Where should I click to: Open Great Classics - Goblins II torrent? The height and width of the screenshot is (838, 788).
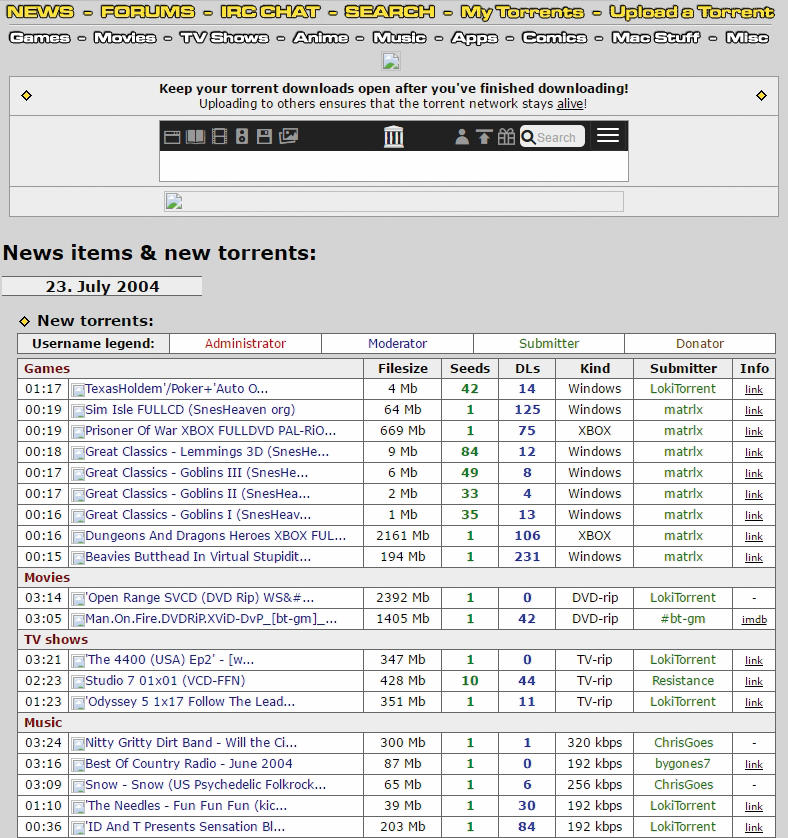tap(198, 494)
